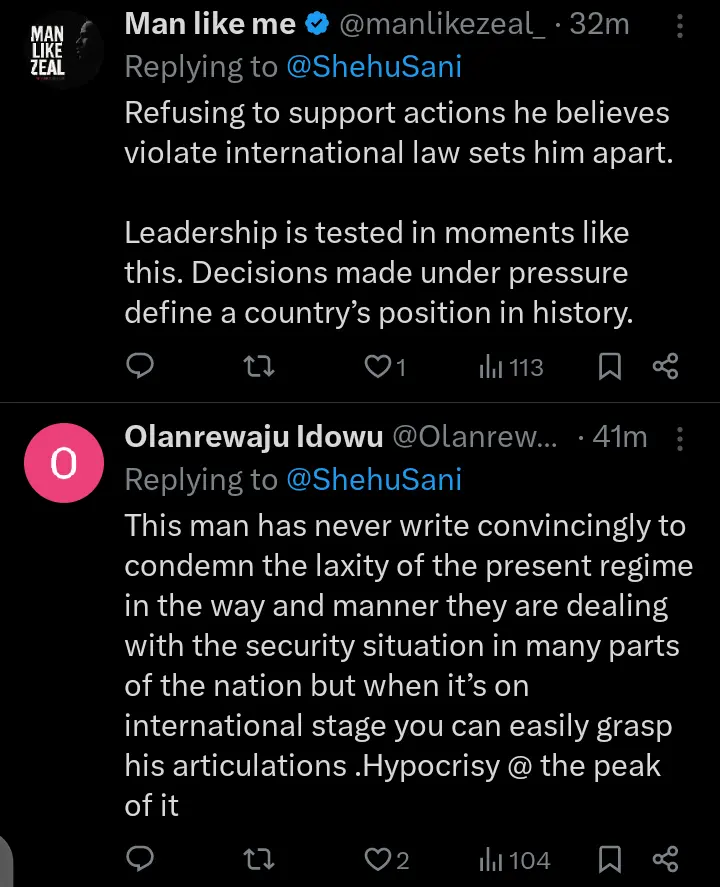
Task: Open the Man Like Zeal profile picture
Action: [x=62, y=50]
